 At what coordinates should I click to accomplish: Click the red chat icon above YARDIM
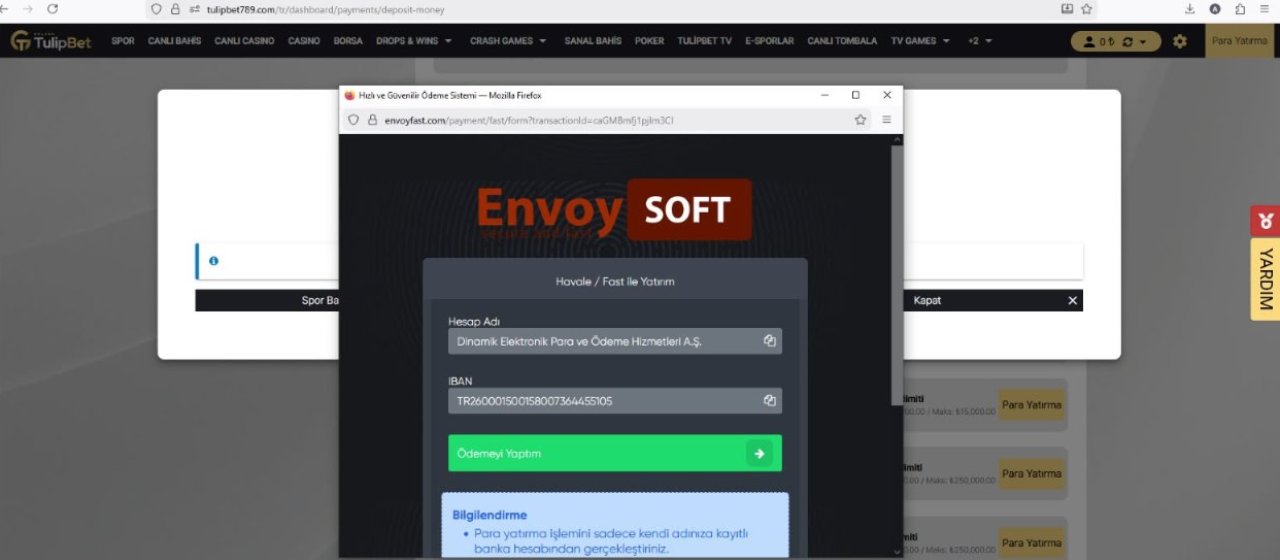[1265, 221]
